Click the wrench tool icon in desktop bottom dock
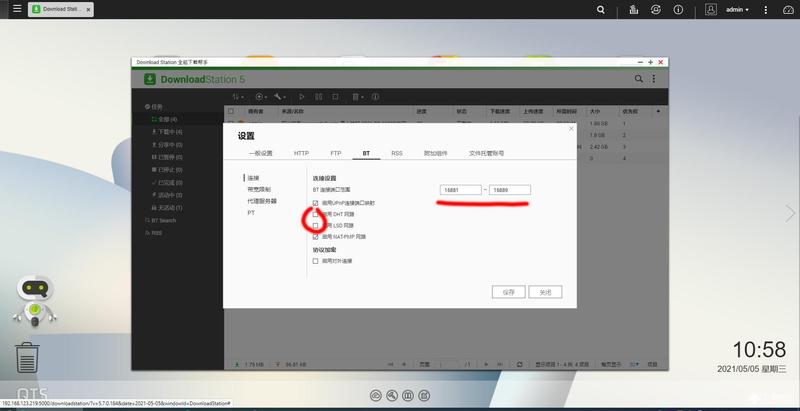This screenshot has height=411, width=800. tap(392, 395)
